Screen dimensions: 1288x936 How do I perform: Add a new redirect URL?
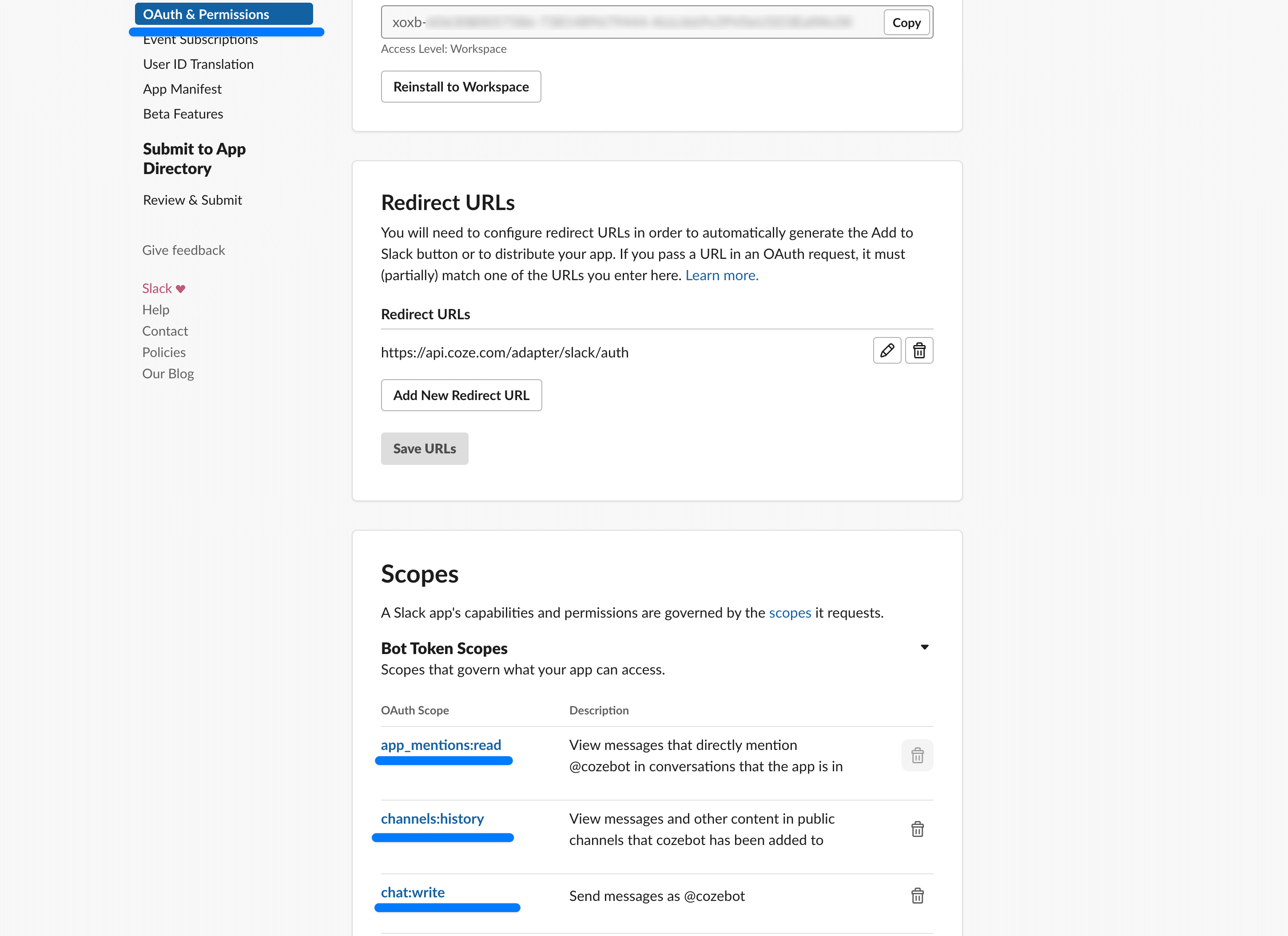coord(461,395)
